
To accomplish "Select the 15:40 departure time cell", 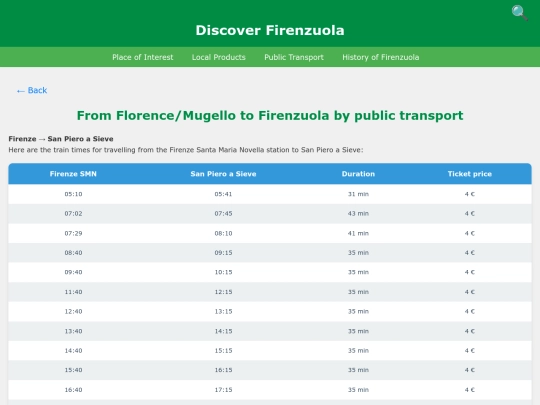I will click(73, 370).
